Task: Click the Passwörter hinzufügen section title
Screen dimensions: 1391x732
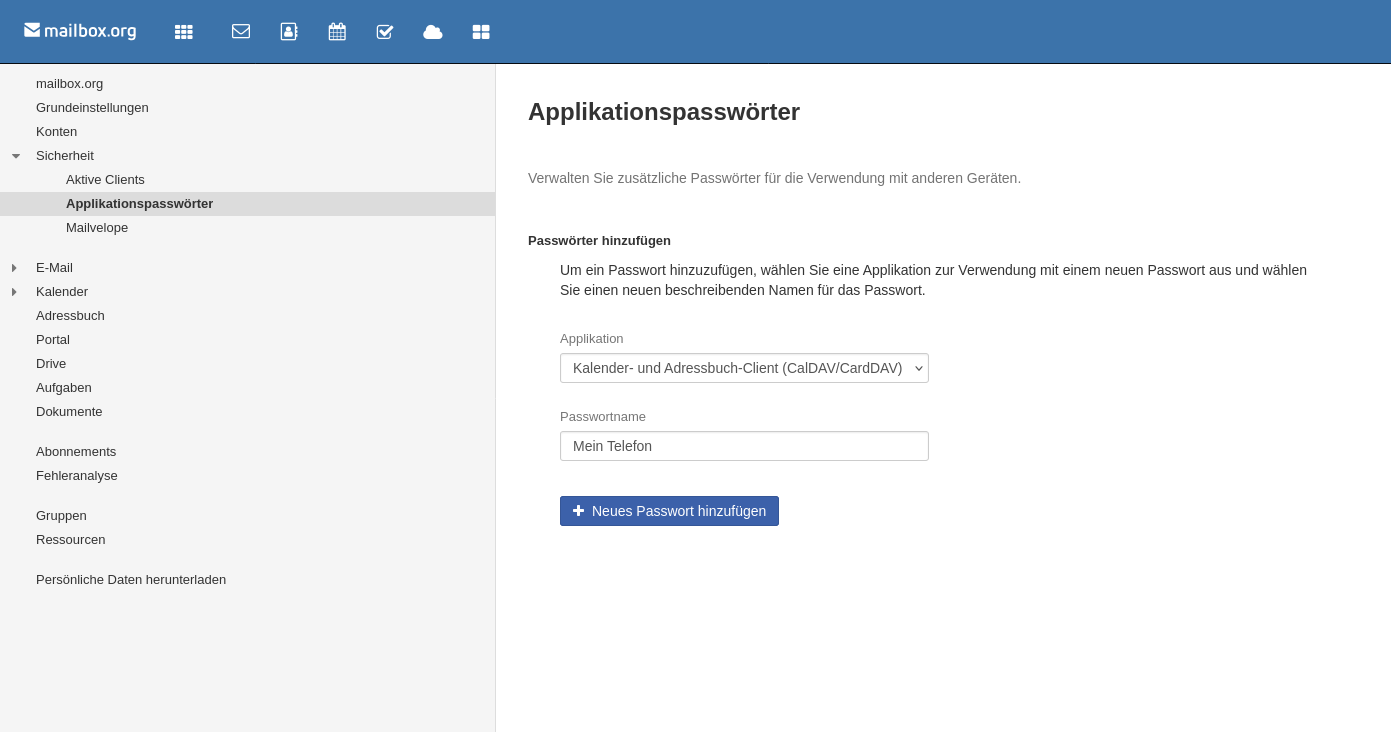Action: tap(599, 241)
